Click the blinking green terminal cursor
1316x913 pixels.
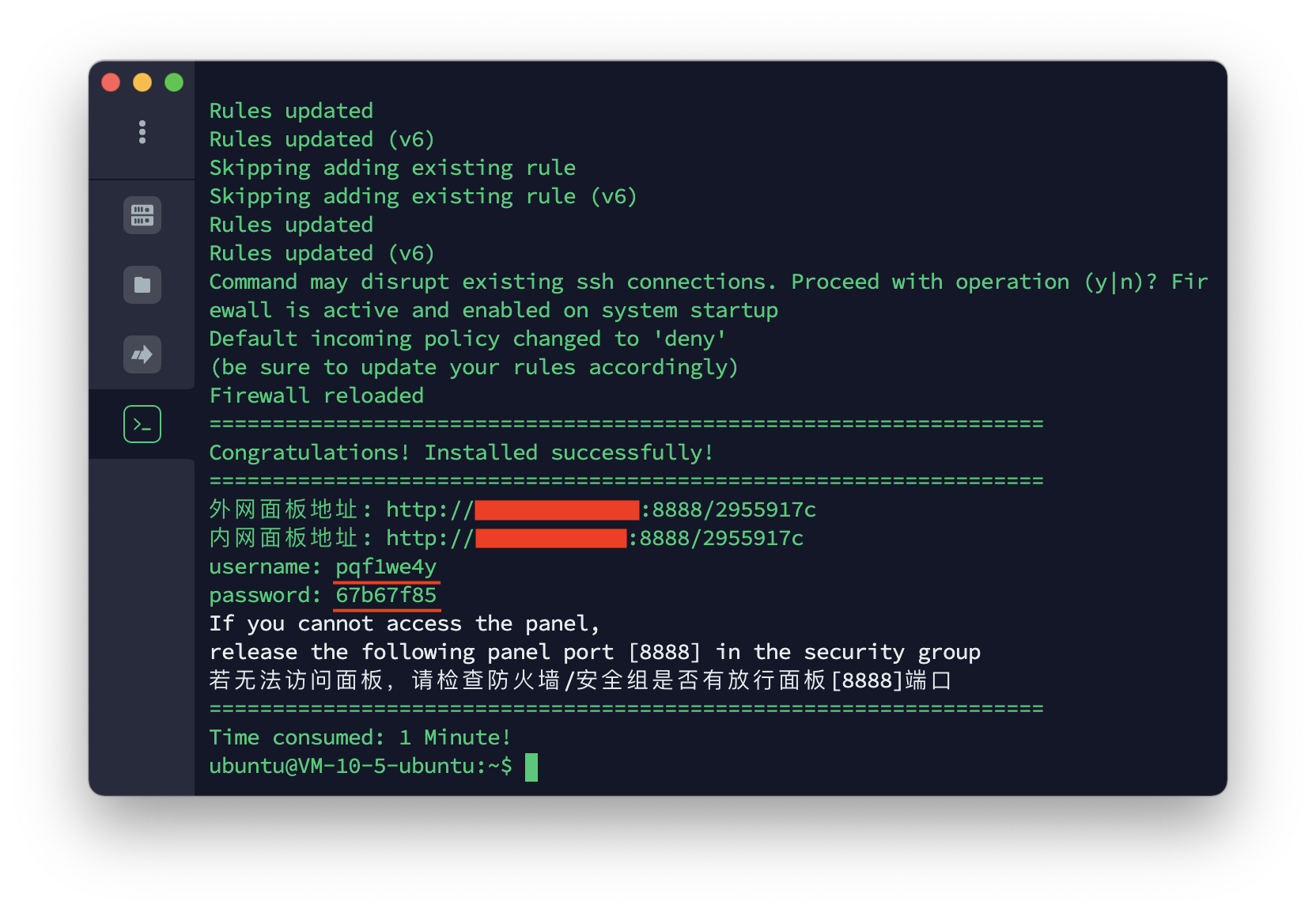(x=531, y=767)
